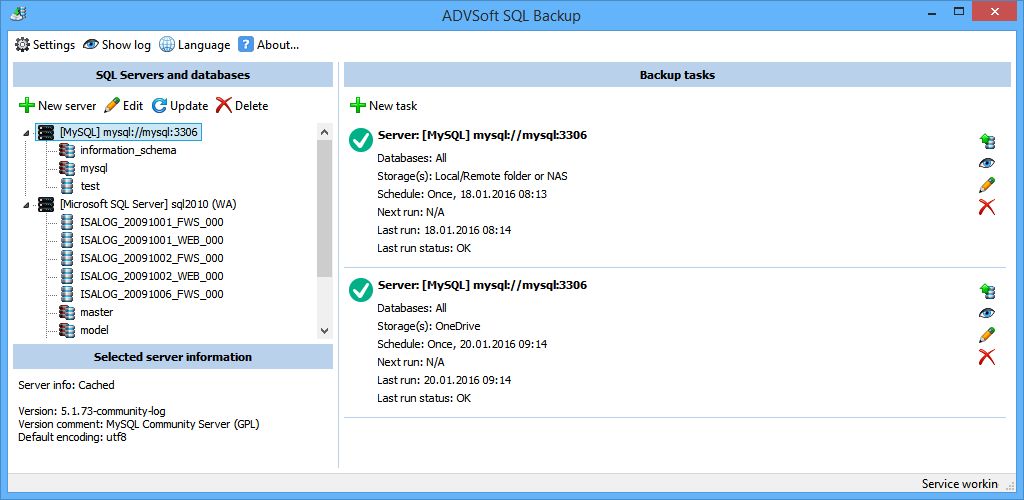This screenshot has height=500, width=1024.
Task: Click the database icon next to information_schema
Action: (x=67, y=150)
